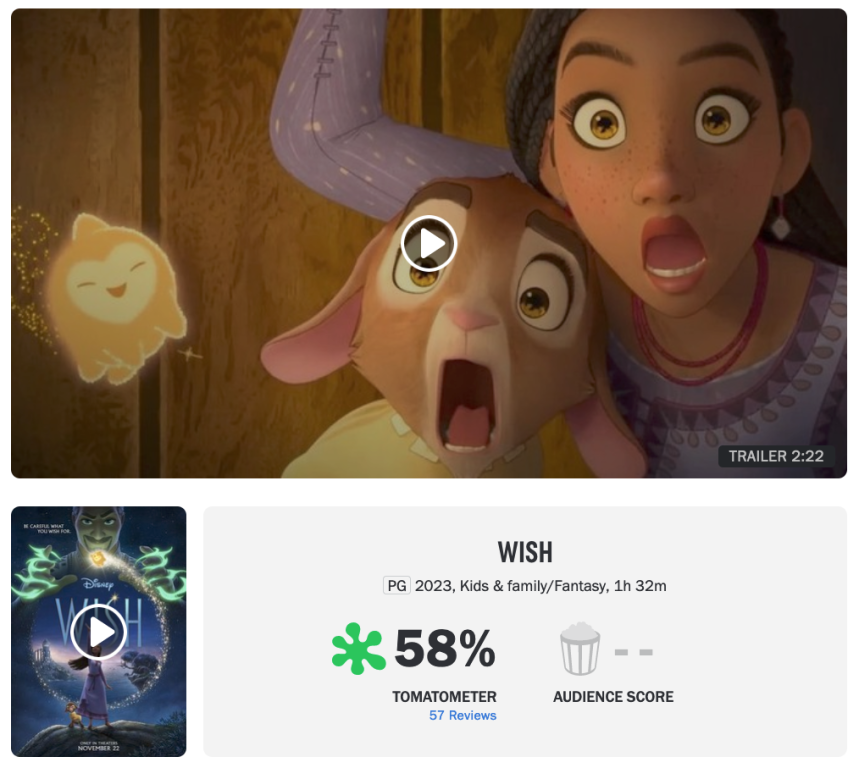Click the TRAILER 2:22 duration badge
The height and width of the screenshot is (768, 859).
click(x=776, y=456)
